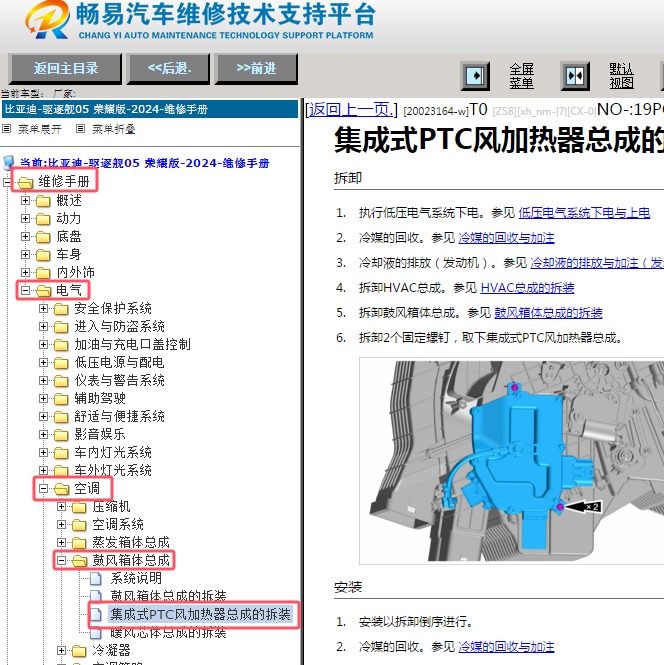Click the 系统说明 document icon
Screen dimensions: 664x665
click(x=96, y=578)
